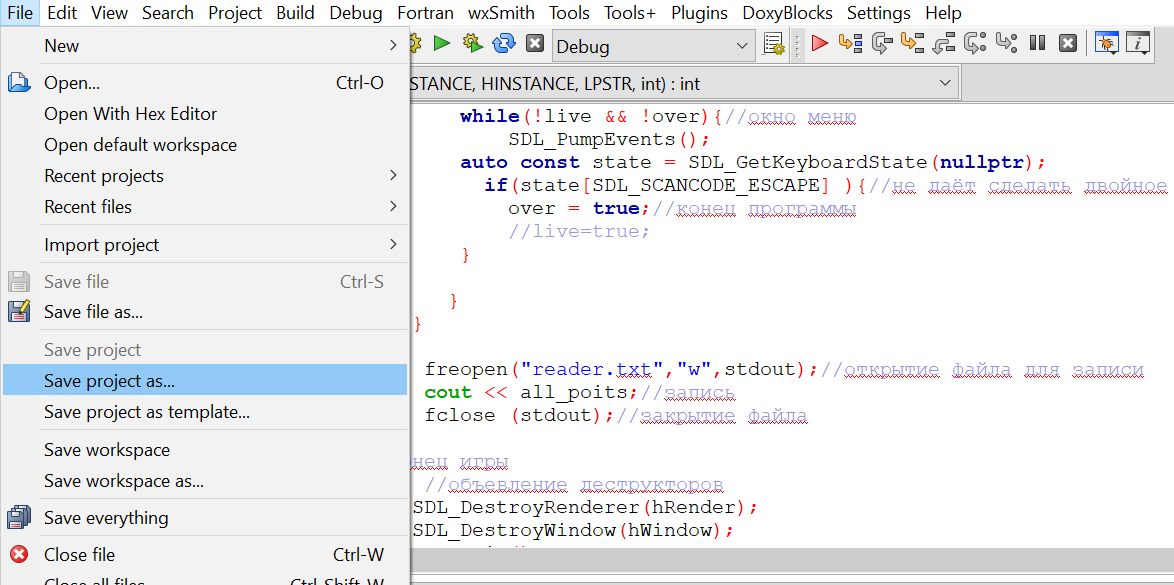The height and width of the screenshot is (585, 1174).
Task: Click the Pause debugger icon
Action: (1037, 44)
